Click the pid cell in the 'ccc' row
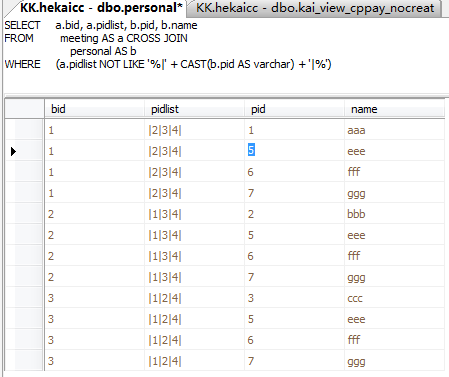The width and height of the screenshot is (449, 377). (295, 298)
